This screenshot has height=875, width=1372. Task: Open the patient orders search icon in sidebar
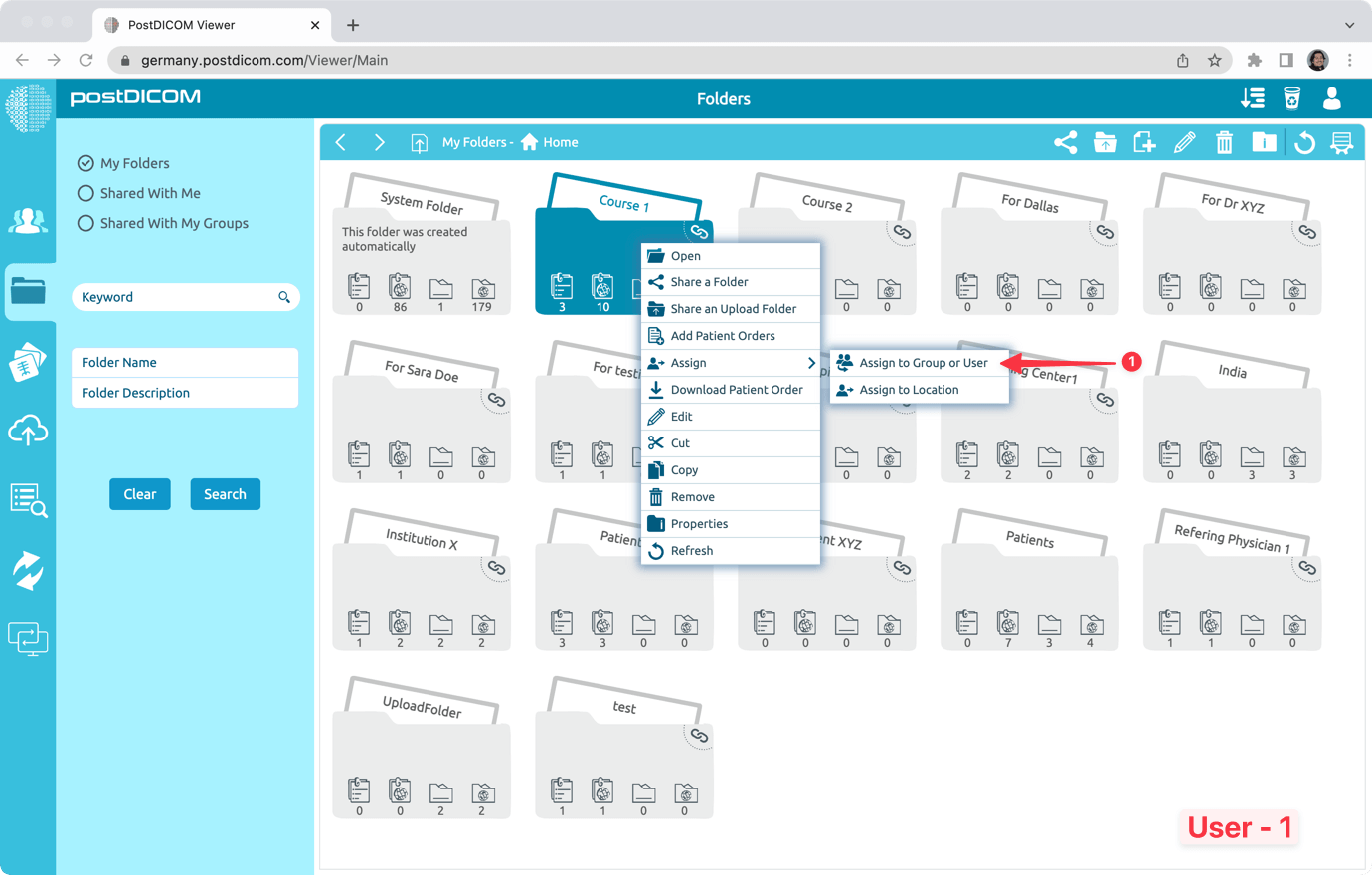(x=28, y=502)
